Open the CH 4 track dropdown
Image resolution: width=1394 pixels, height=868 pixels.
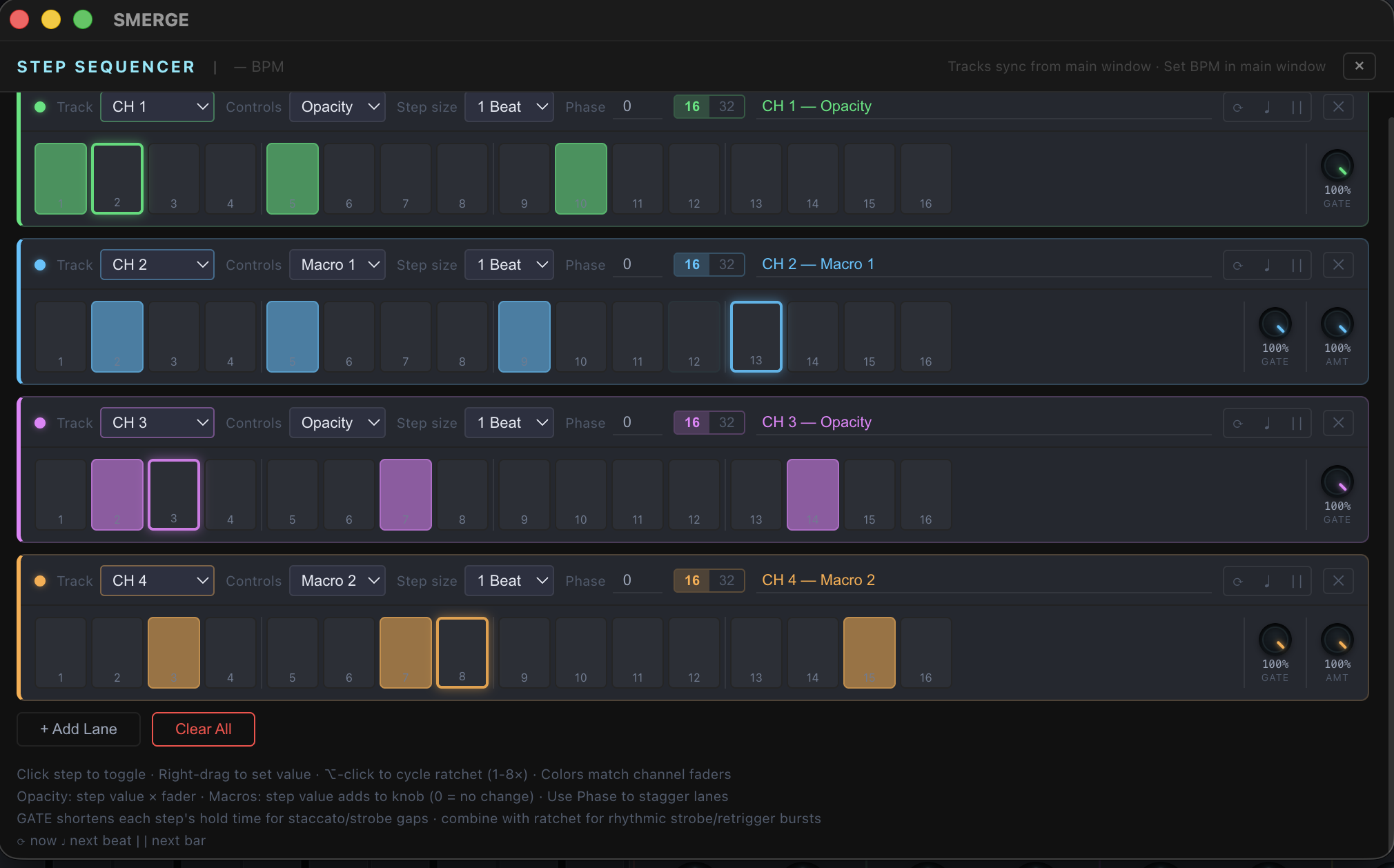(x=157, y=581)
